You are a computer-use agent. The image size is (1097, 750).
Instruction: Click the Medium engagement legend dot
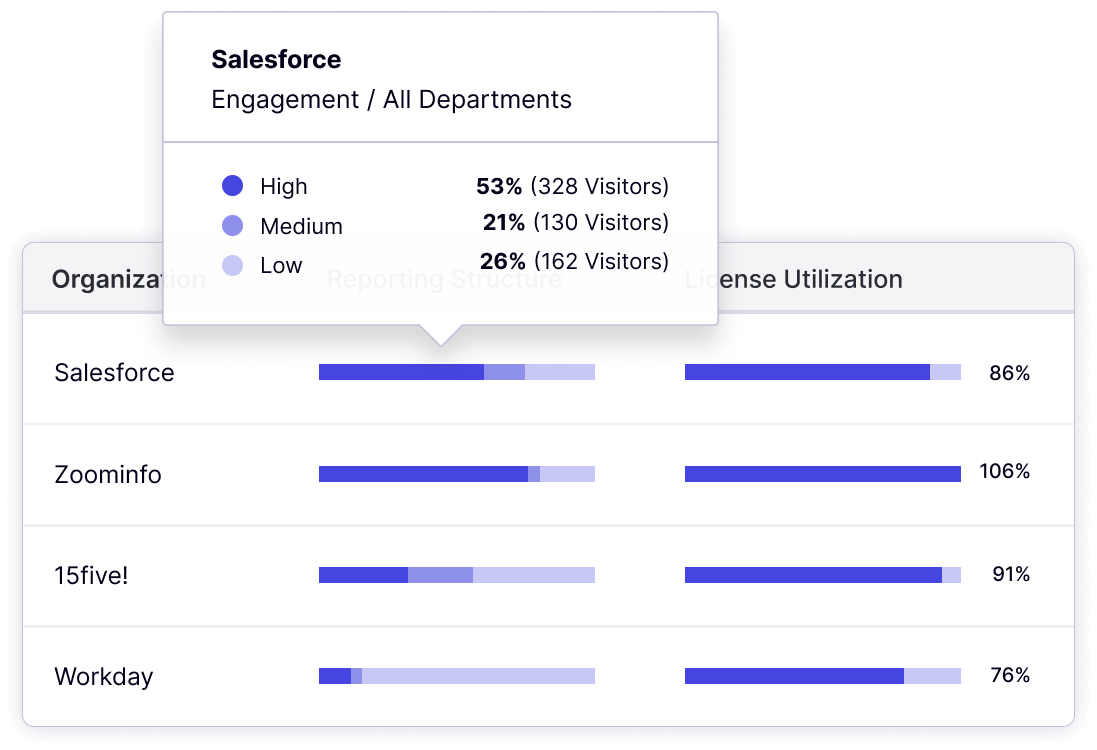pyautogui.click(x=232, y=225)
